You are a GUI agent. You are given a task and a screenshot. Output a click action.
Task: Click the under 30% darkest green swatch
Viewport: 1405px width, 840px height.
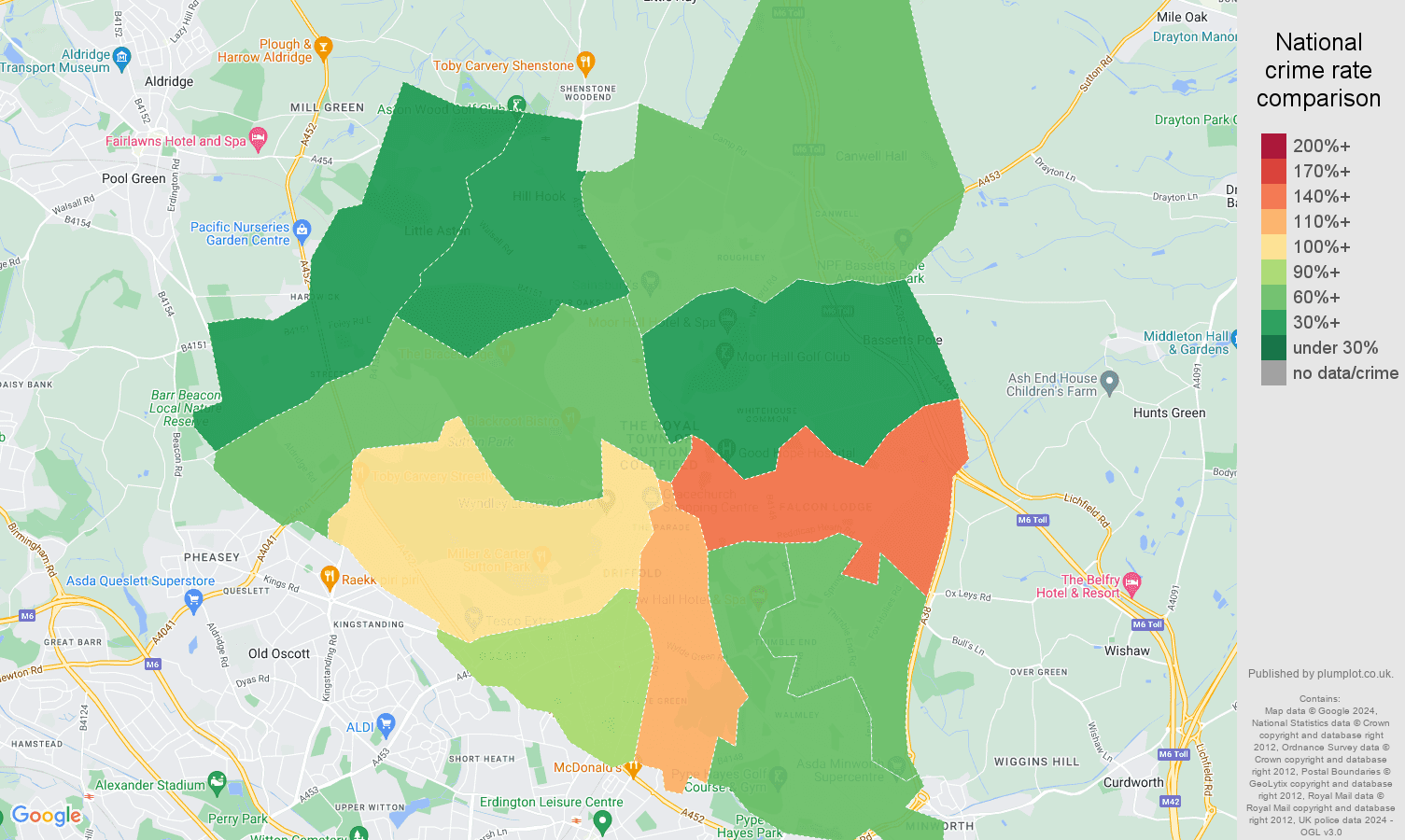tap(1273, 347)
